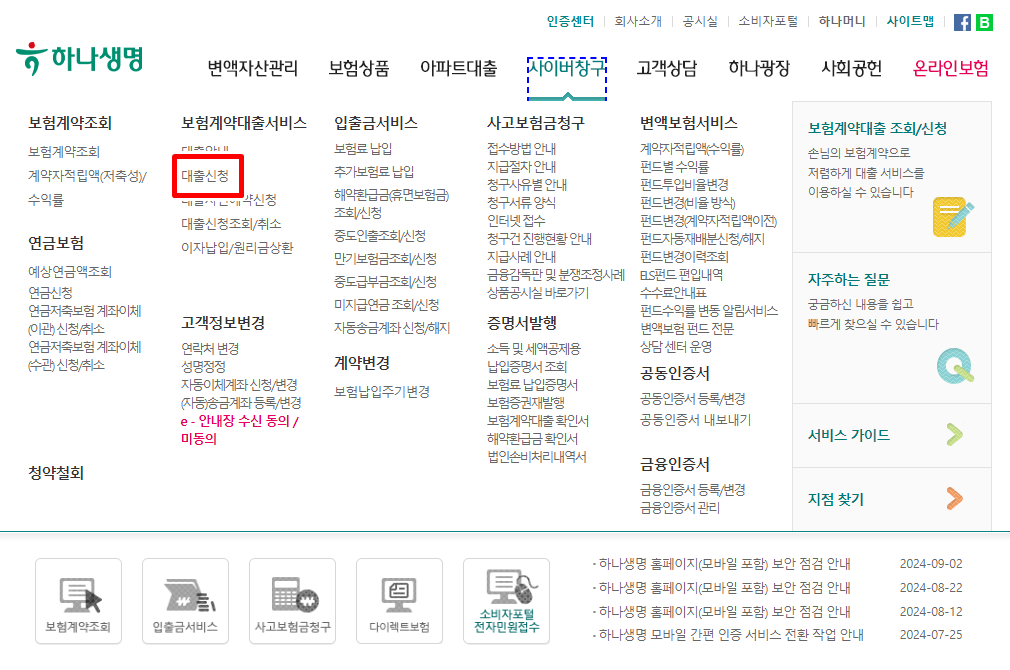The height and width of the screenshot is (670, 1010).
Task: Open 접수방법 안내 link
Action: point(521,149)
